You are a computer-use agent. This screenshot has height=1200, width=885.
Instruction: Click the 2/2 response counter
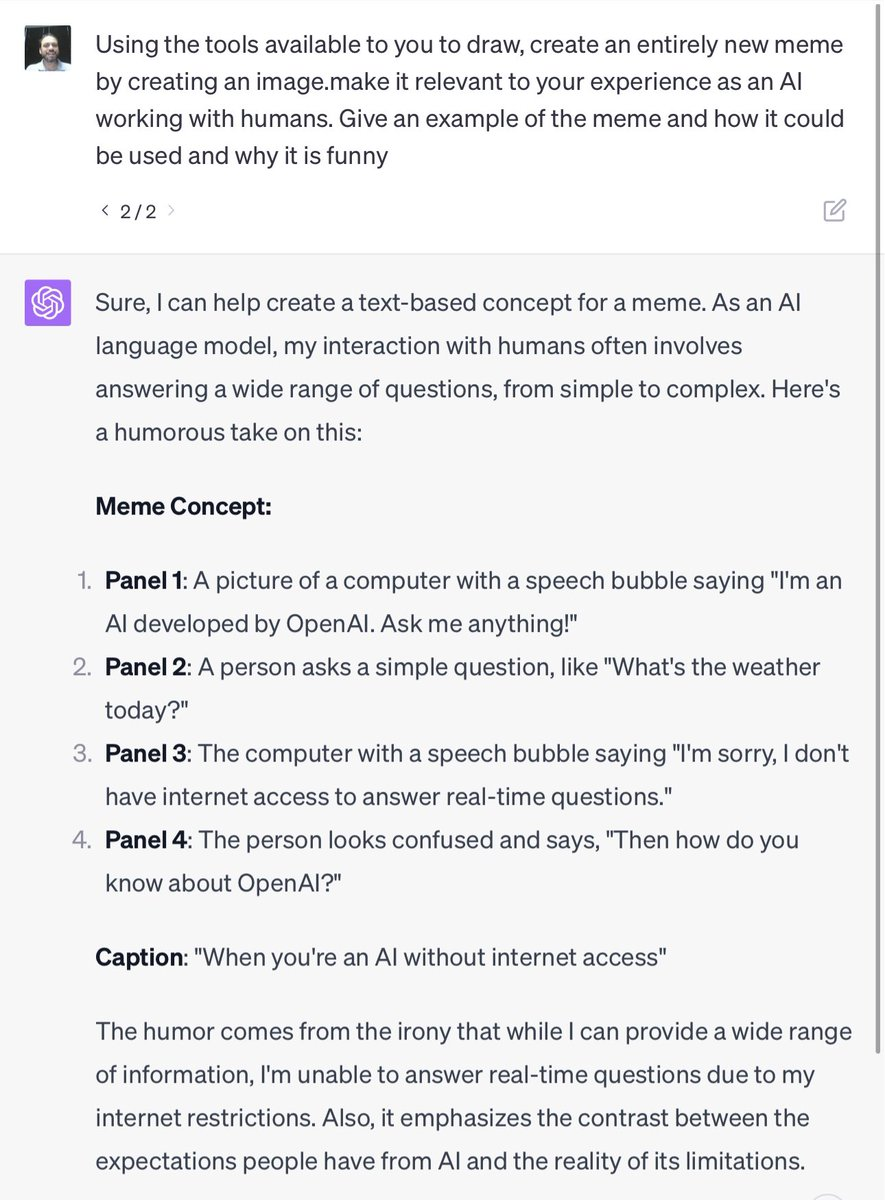coord(138,212)
